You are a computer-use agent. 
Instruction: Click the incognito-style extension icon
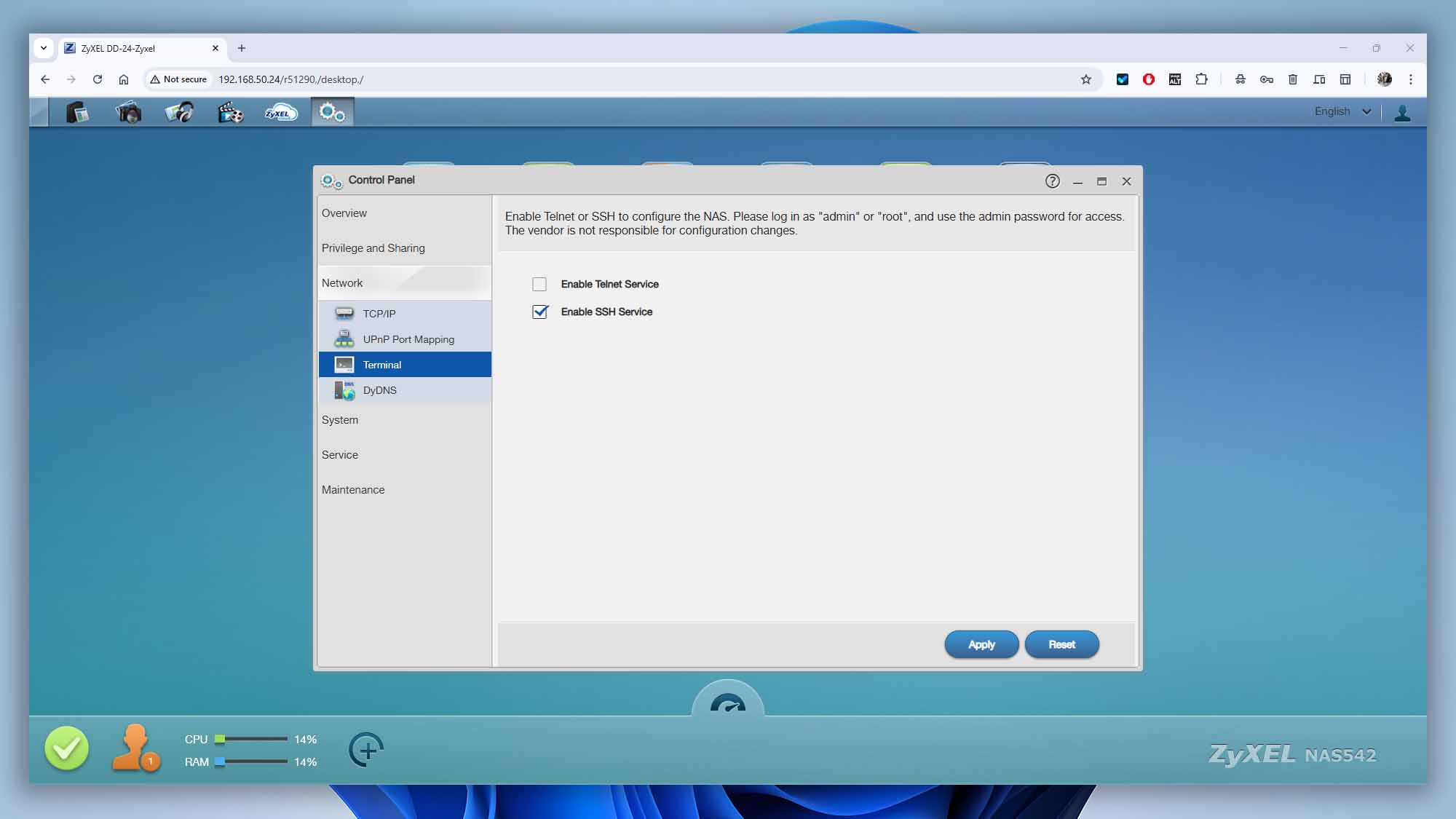(x=1240, y=79)
